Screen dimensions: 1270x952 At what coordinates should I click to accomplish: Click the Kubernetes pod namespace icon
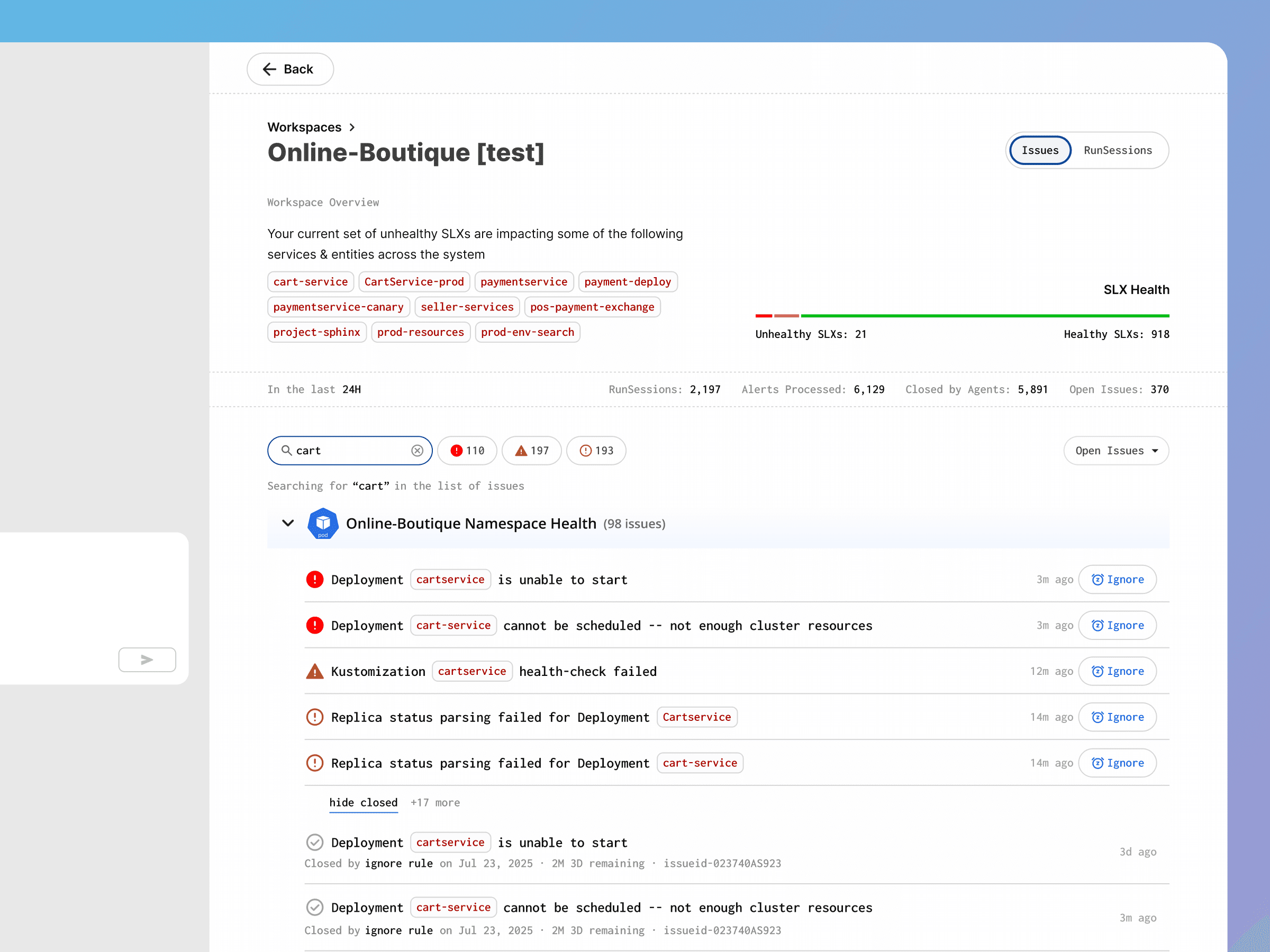click(323, 524)
